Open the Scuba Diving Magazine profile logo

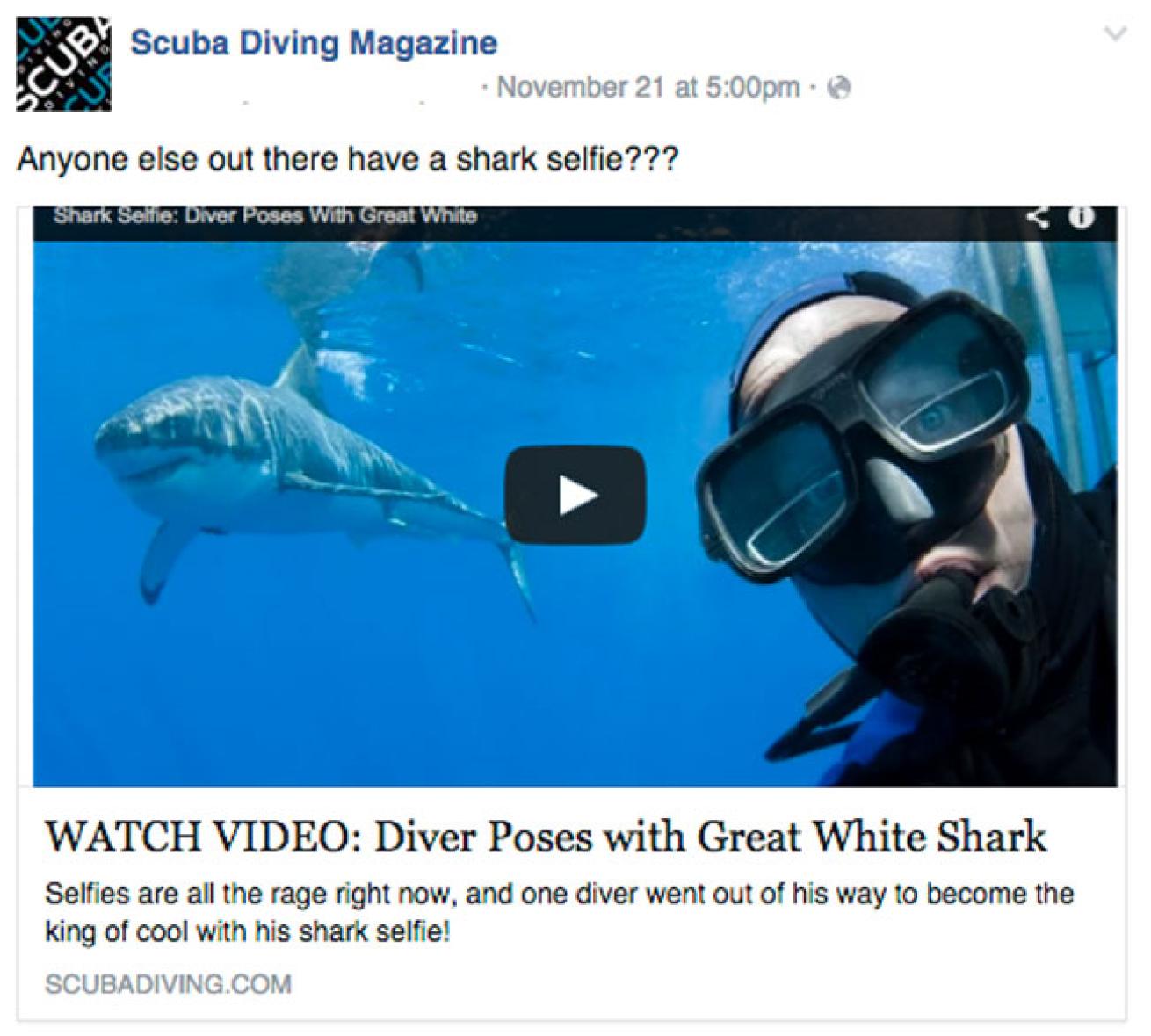click(x=63, y=63)
